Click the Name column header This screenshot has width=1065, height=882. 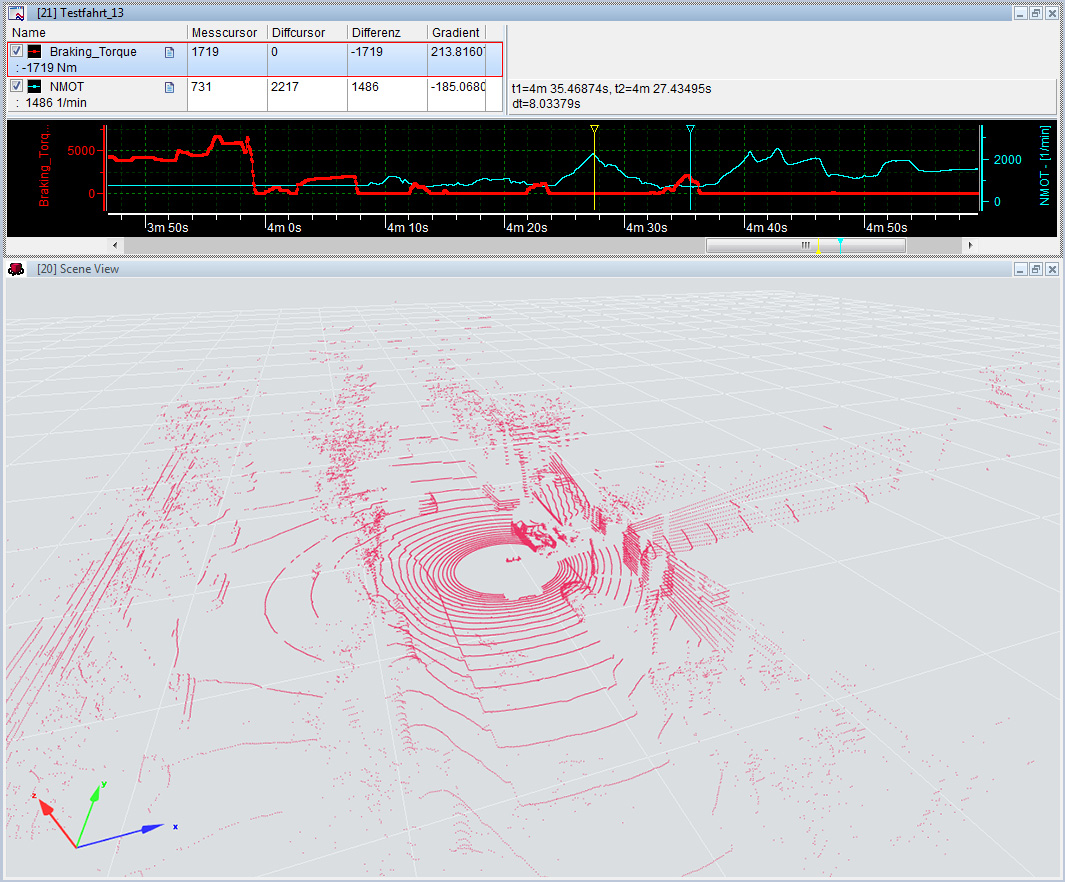coord(95,33)
